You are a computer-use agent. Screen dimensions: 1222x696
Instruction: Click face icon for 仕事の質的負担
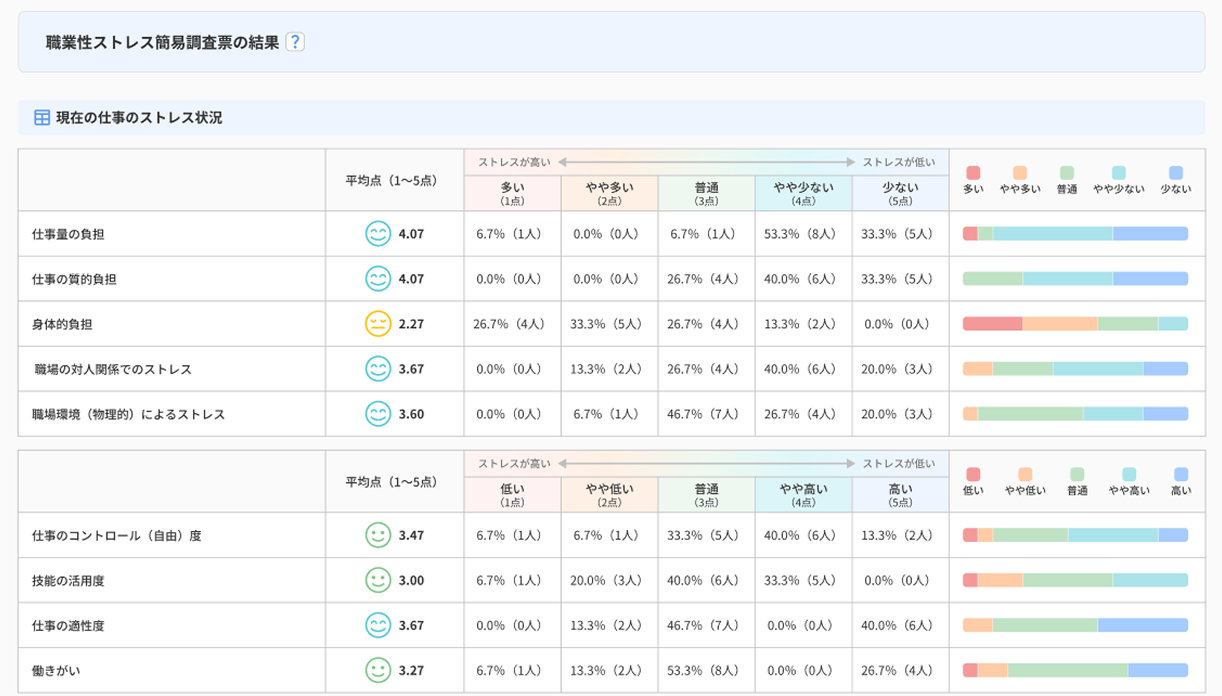click(377, 279)
